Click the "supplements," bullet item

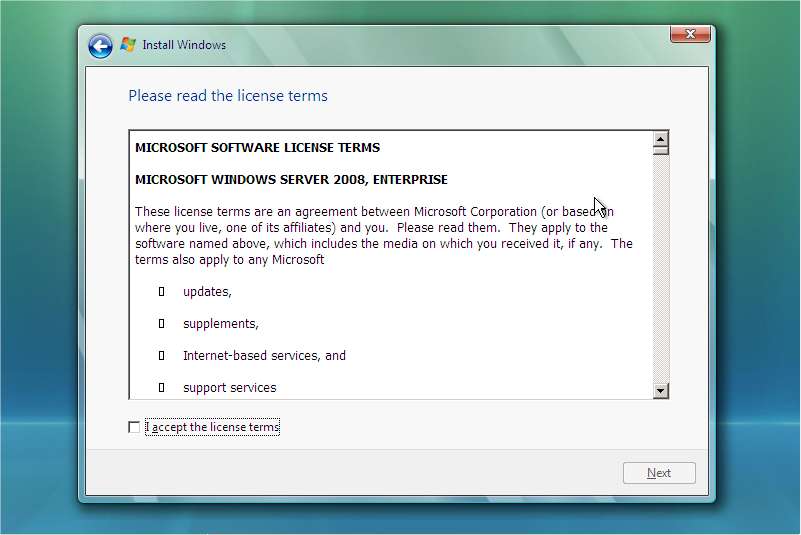(x=220, y=324)
